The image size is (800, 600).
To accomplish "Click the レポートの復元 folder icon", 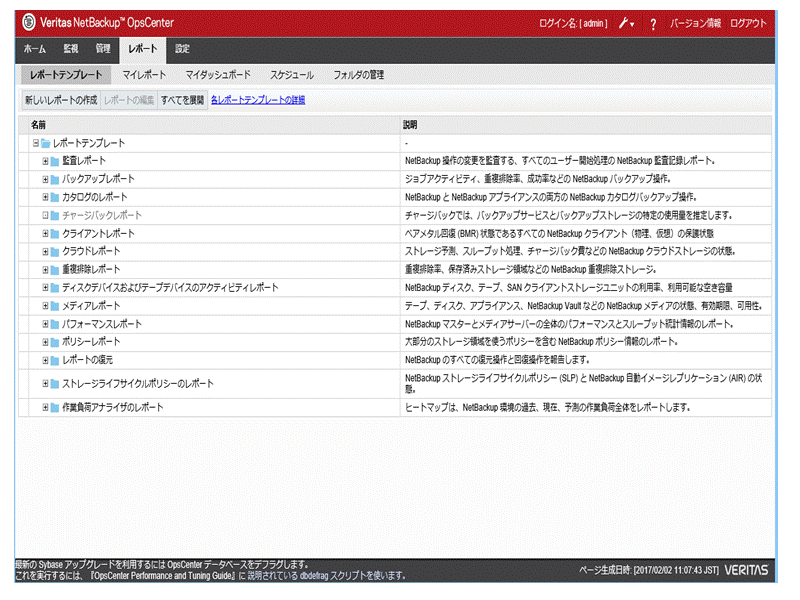I will (x=55, y=361).
